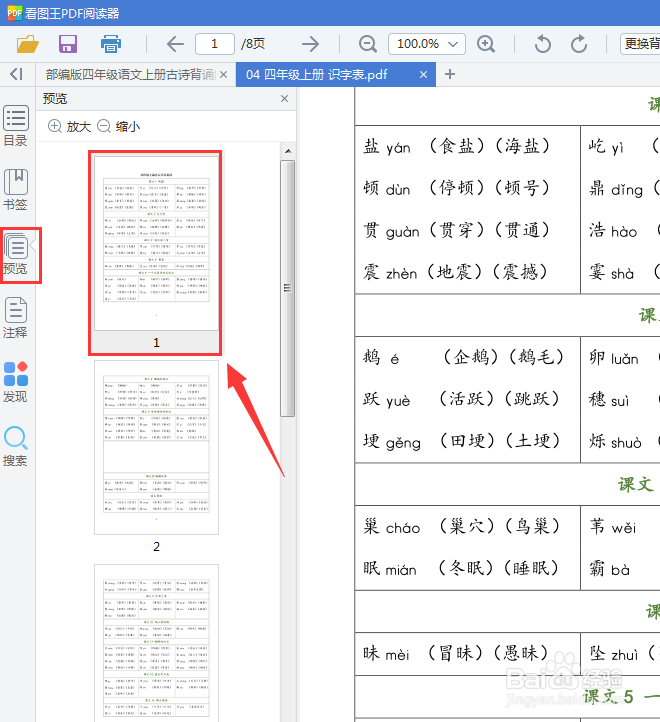Rotate the page counterclockwise

543,44
